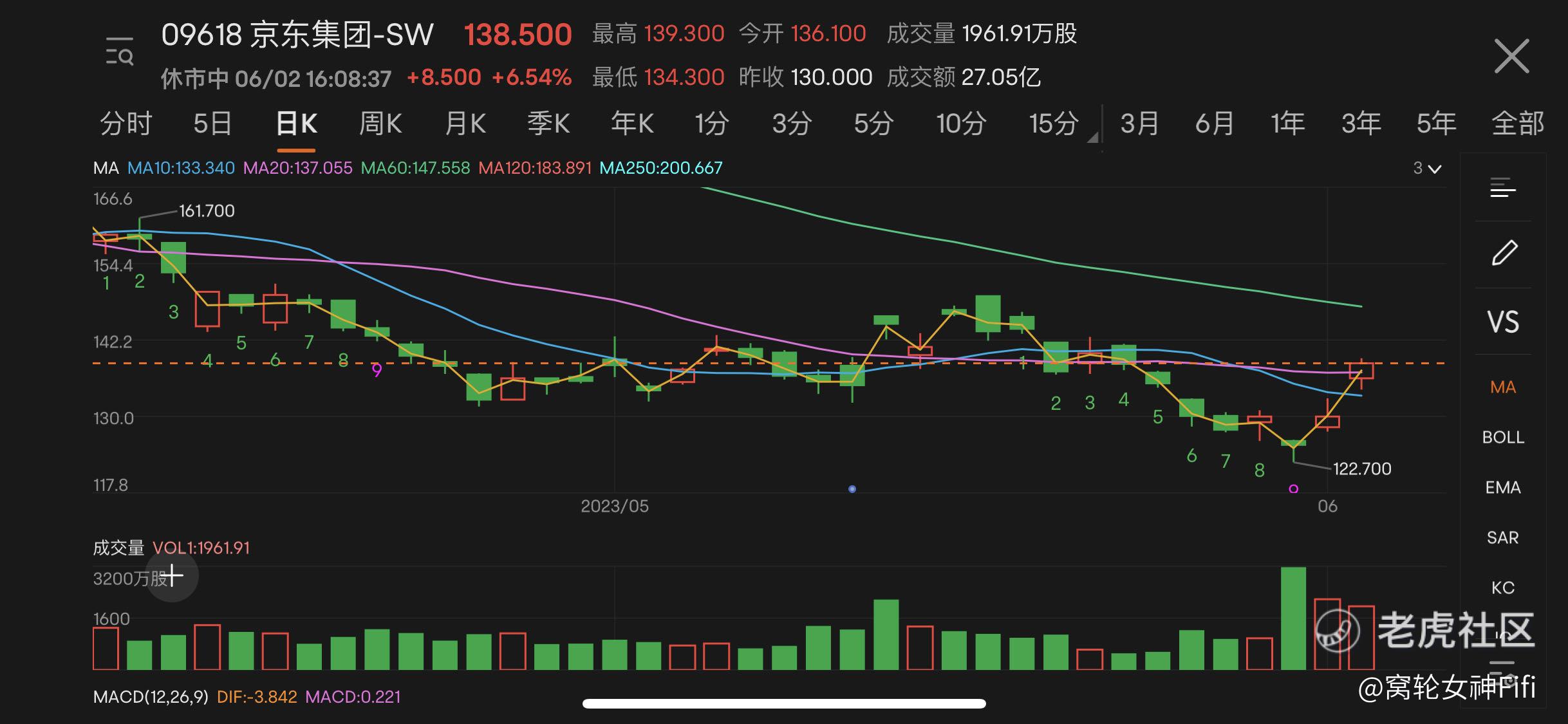Open the VS compare stocks tool
1568x724 pixels.
[x=1503, y=321]
